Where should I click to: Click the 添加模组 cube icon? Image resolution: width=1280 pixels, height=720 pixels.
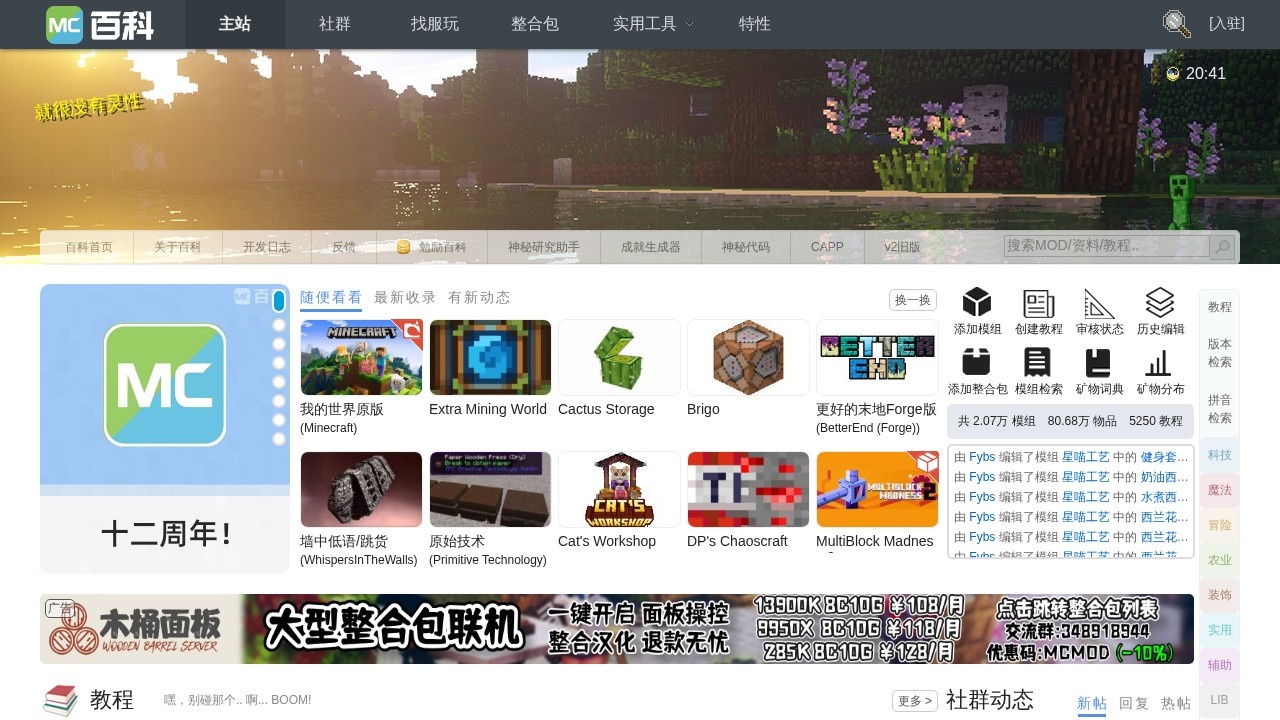[x=977, y=303]
